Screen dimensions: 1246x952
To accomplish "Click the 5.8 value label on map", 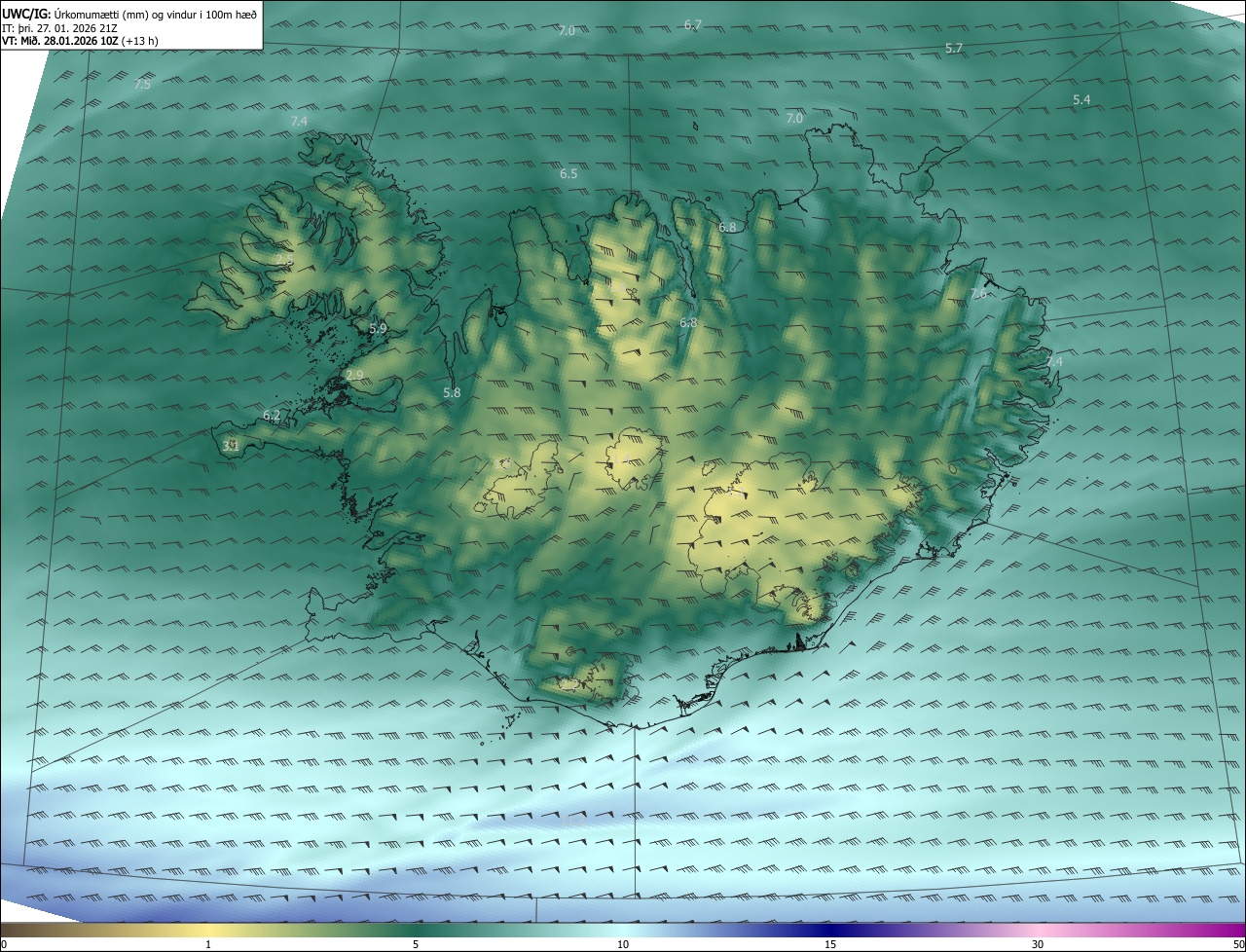I will tap(452, 392).
